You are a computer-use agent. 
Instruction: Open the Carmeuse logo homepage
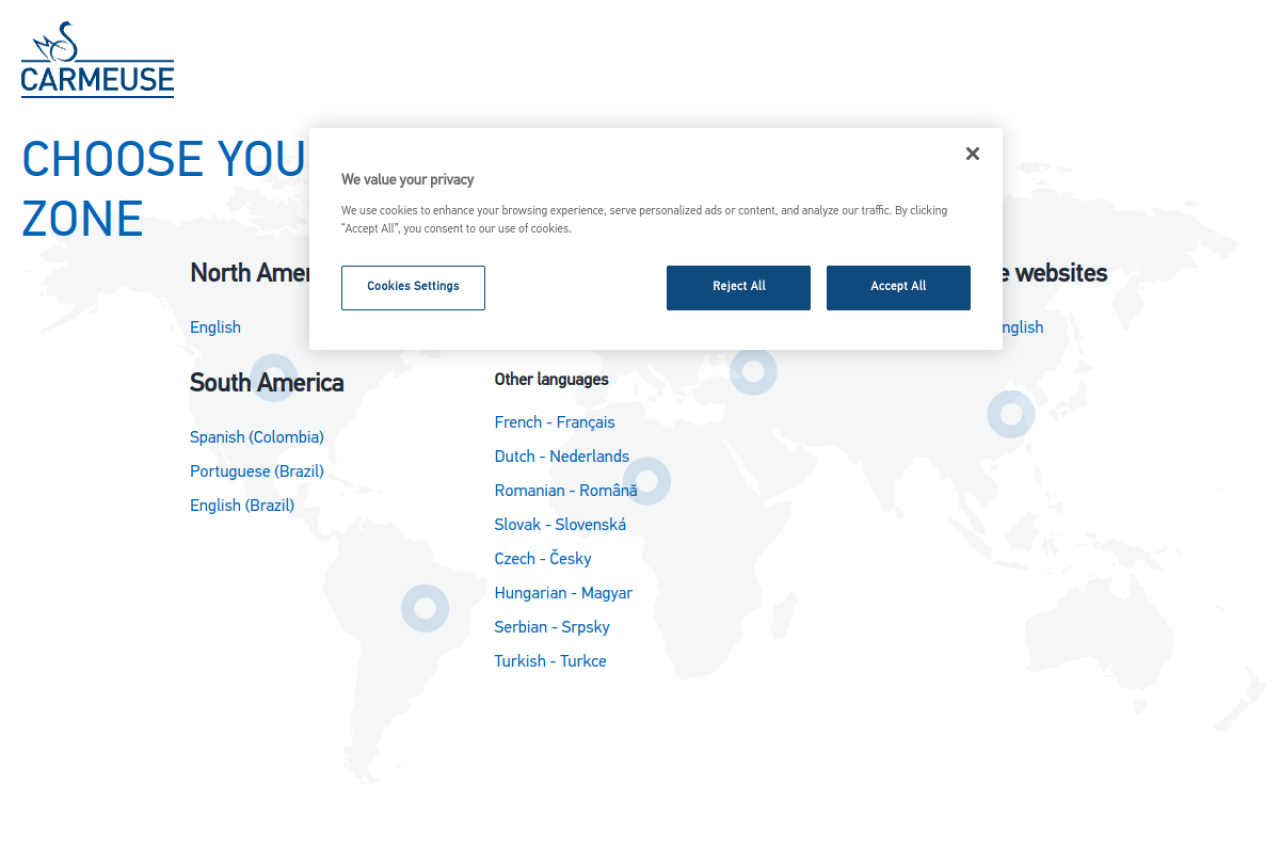(98, 59)
